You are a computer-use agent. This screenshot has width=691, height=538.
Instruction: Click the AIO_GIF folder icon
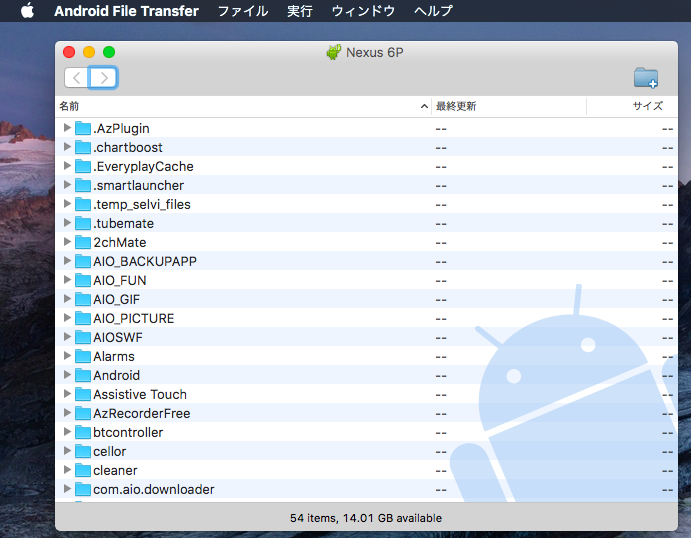pyautogui.click(x=83, y=299)
